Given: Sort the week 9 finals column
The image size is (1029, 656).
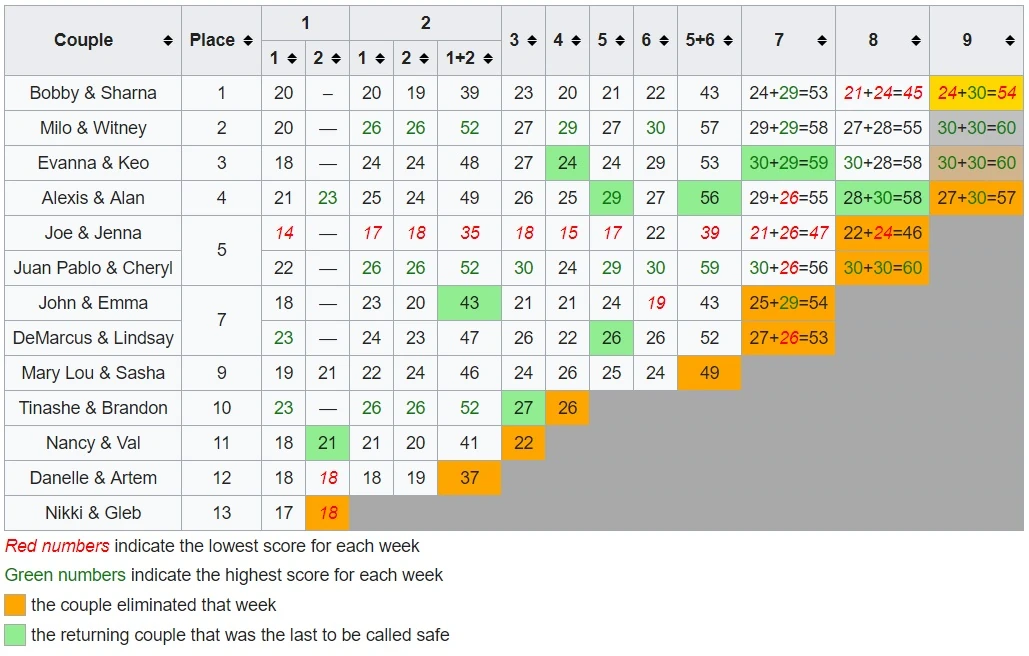Looking at the screenshot, I should [x=1010, y=41].
